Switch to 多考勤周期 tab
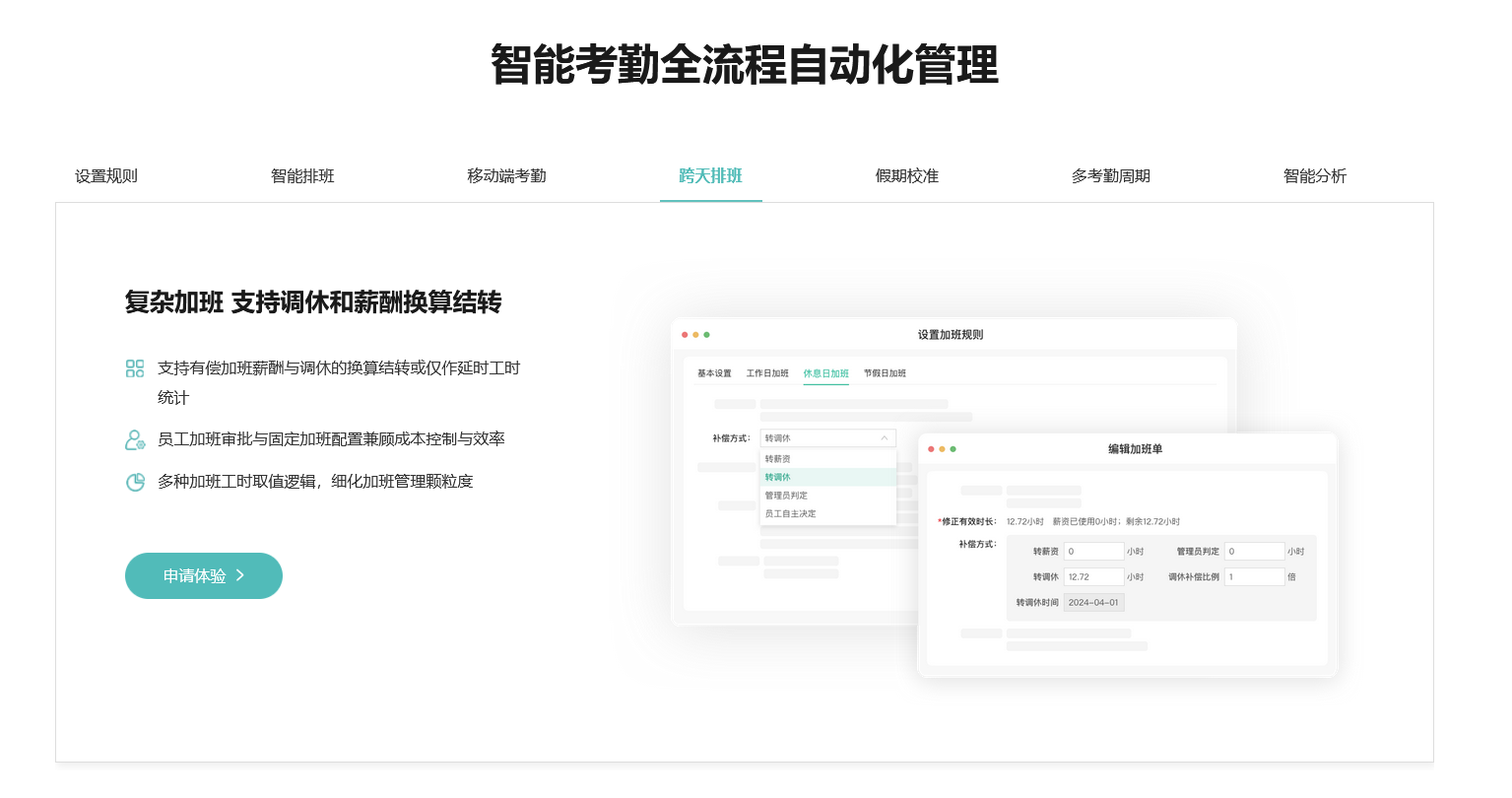 (1111, 175)
